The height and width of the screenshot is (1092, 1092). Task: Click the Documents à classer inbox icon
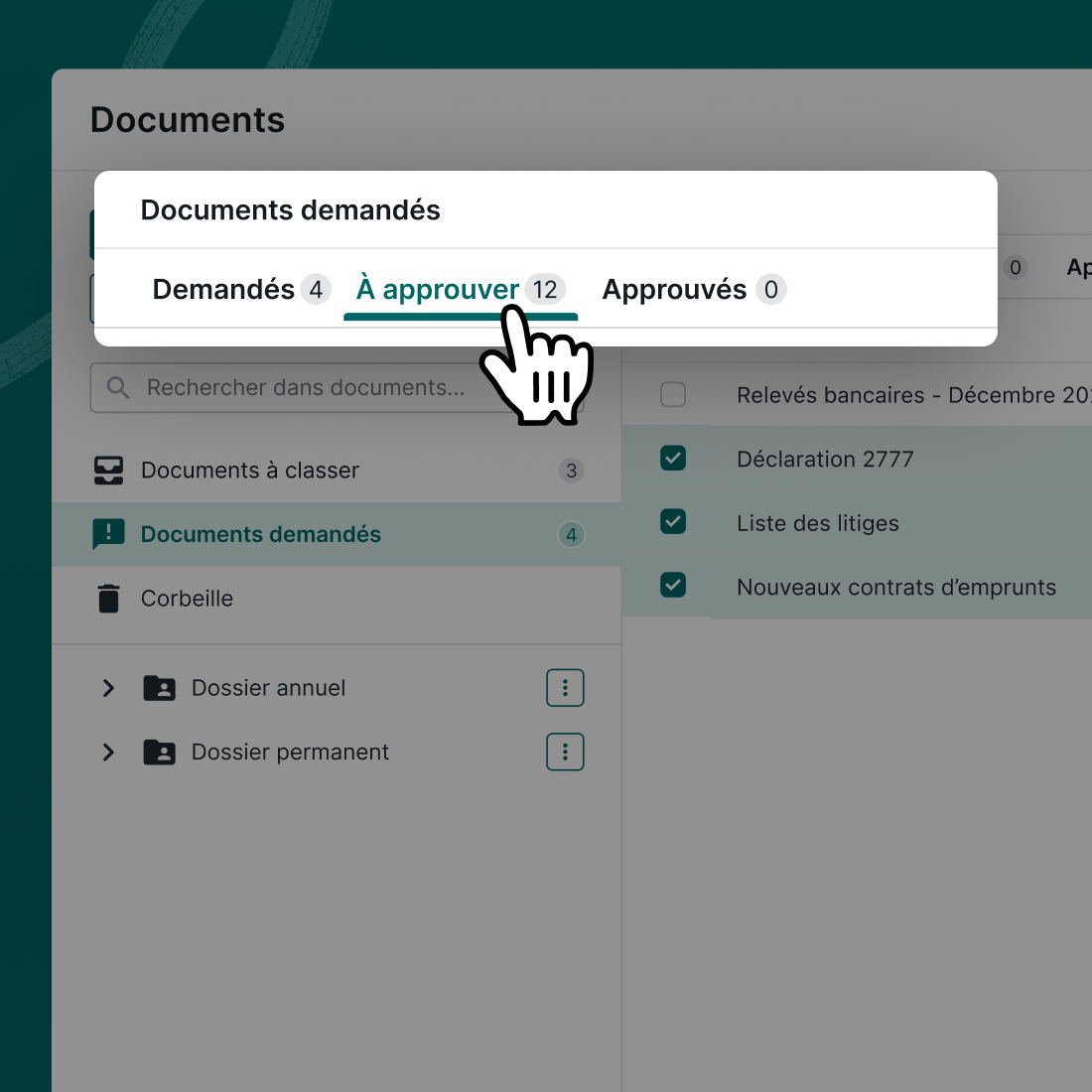coord(108,471)
